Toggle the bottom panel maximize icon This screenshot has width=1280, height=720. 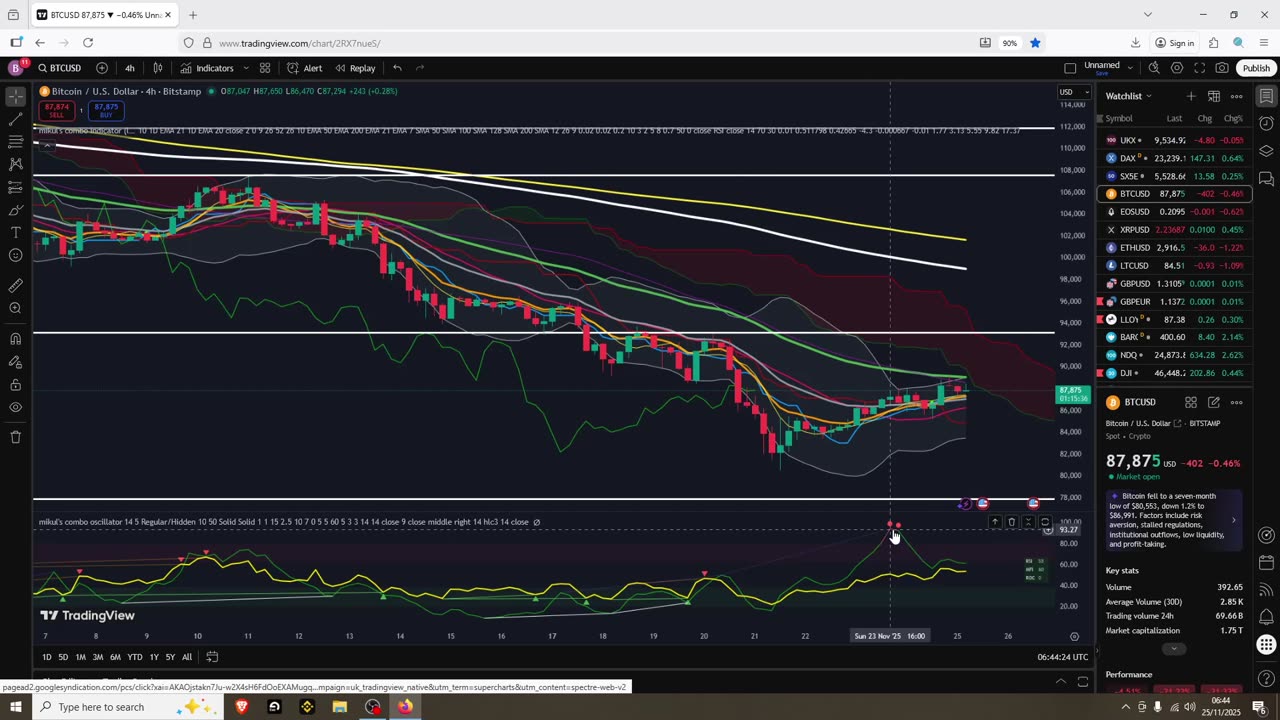[x=1083, y=682]
